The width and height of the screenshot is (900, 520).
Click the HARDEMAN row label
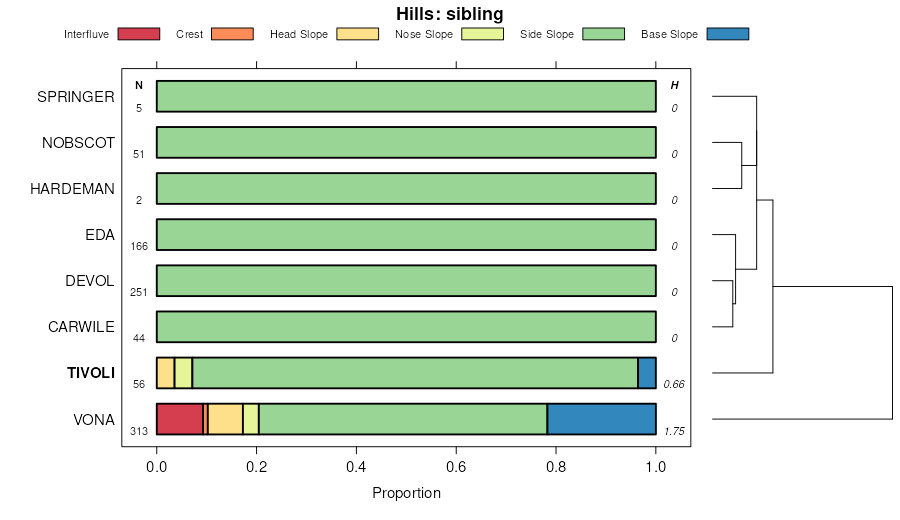(x=72, y=189)
